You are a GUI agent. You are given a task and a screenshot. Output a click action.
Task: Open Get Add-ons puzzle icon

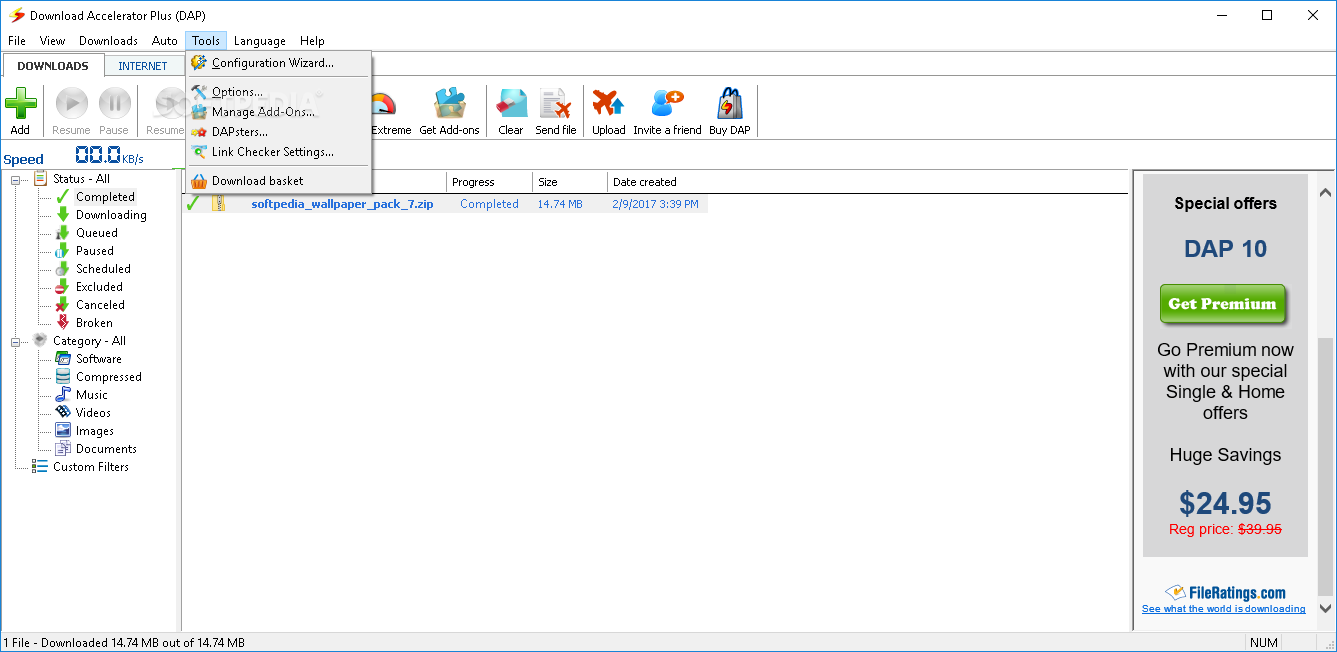click(x=449, y=104)
